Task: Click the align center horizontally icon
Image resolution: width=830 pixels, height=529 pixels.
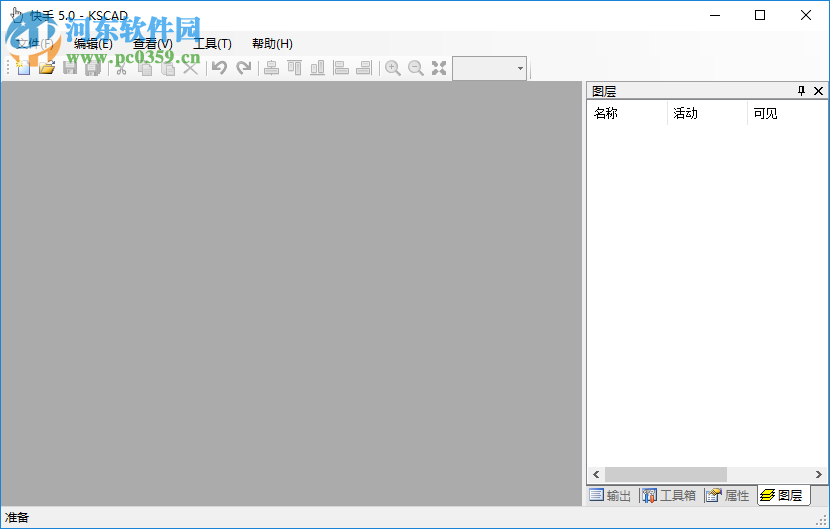Action: coord(272,68)
